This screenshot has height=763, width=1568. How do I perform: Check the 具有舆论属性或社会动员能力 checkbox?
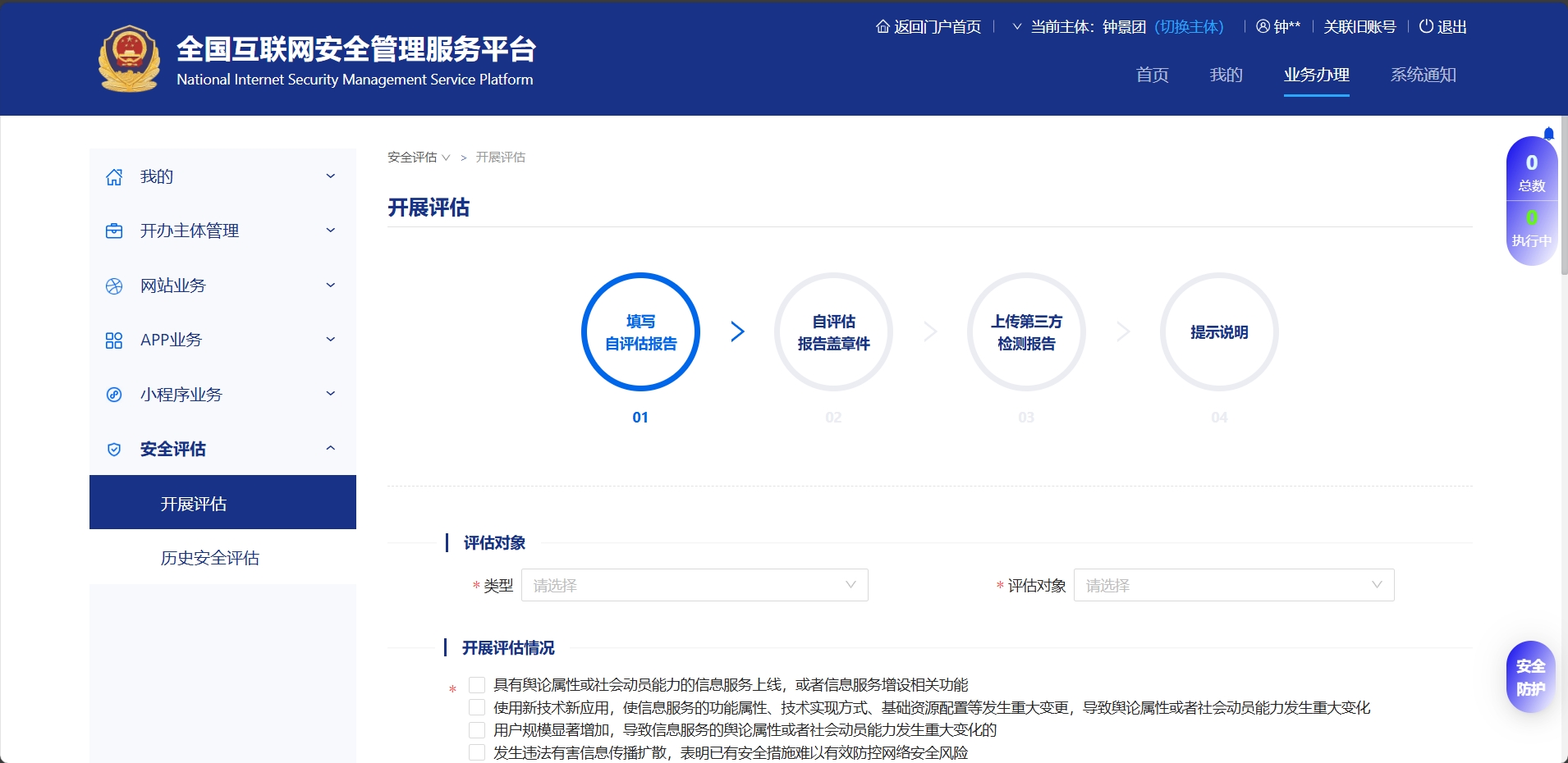(477, 685)
